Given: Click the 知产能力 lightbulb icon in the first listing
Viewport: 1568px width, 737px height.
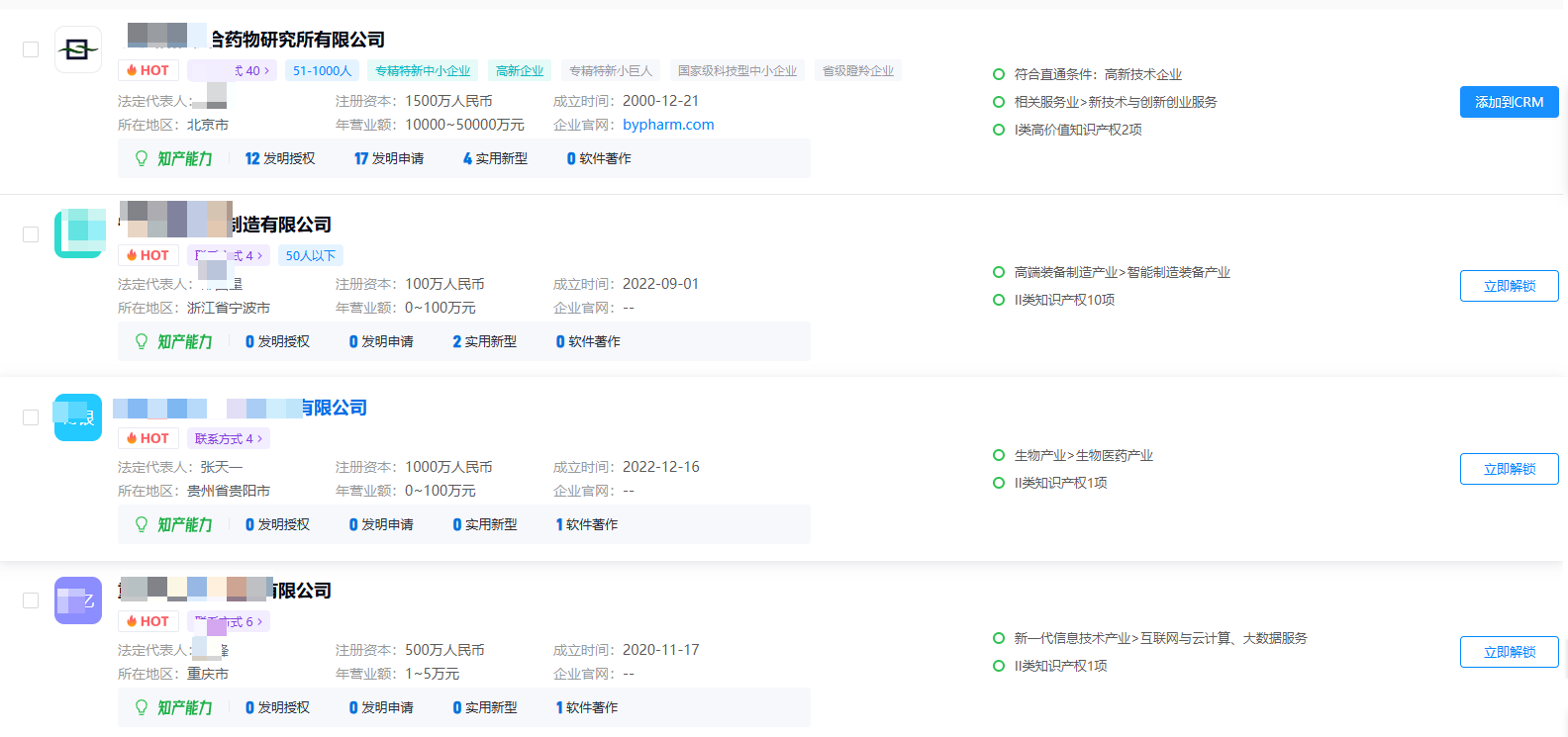Looking at the screenshot, I should pos(142,158).
